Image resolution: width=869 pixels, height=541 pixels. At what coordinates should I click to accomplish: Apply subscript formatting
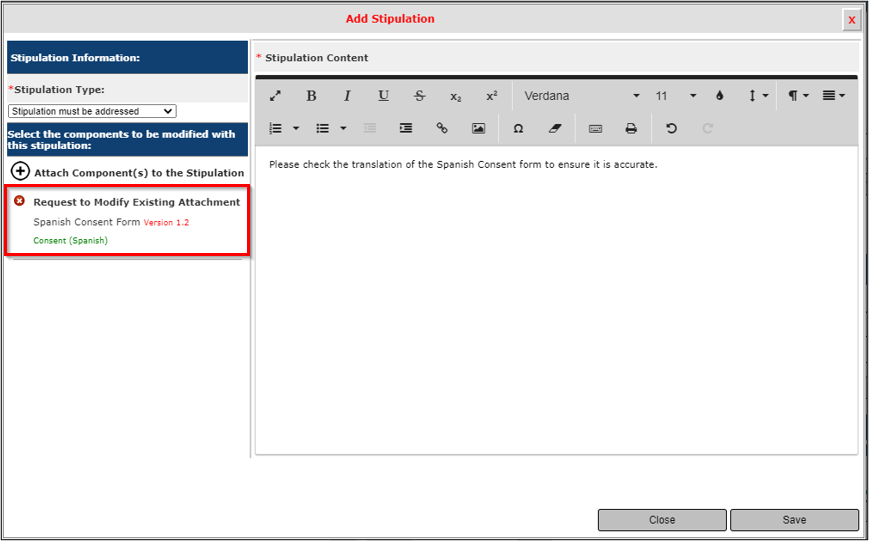(456, 96)
